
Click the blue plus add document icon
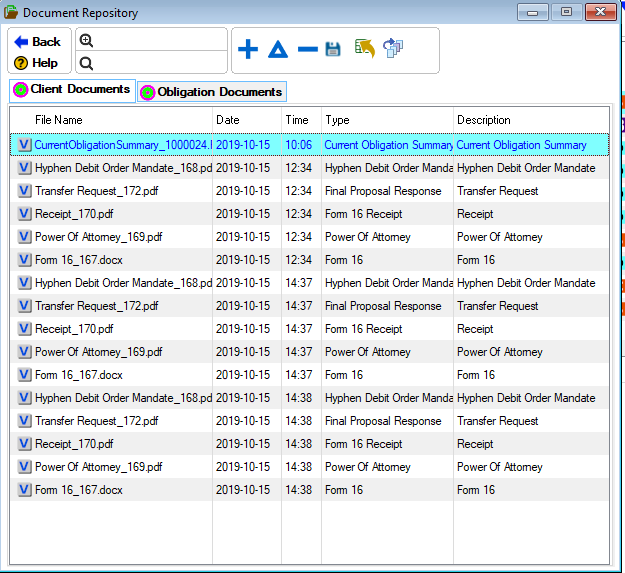[x=248, y=50]
